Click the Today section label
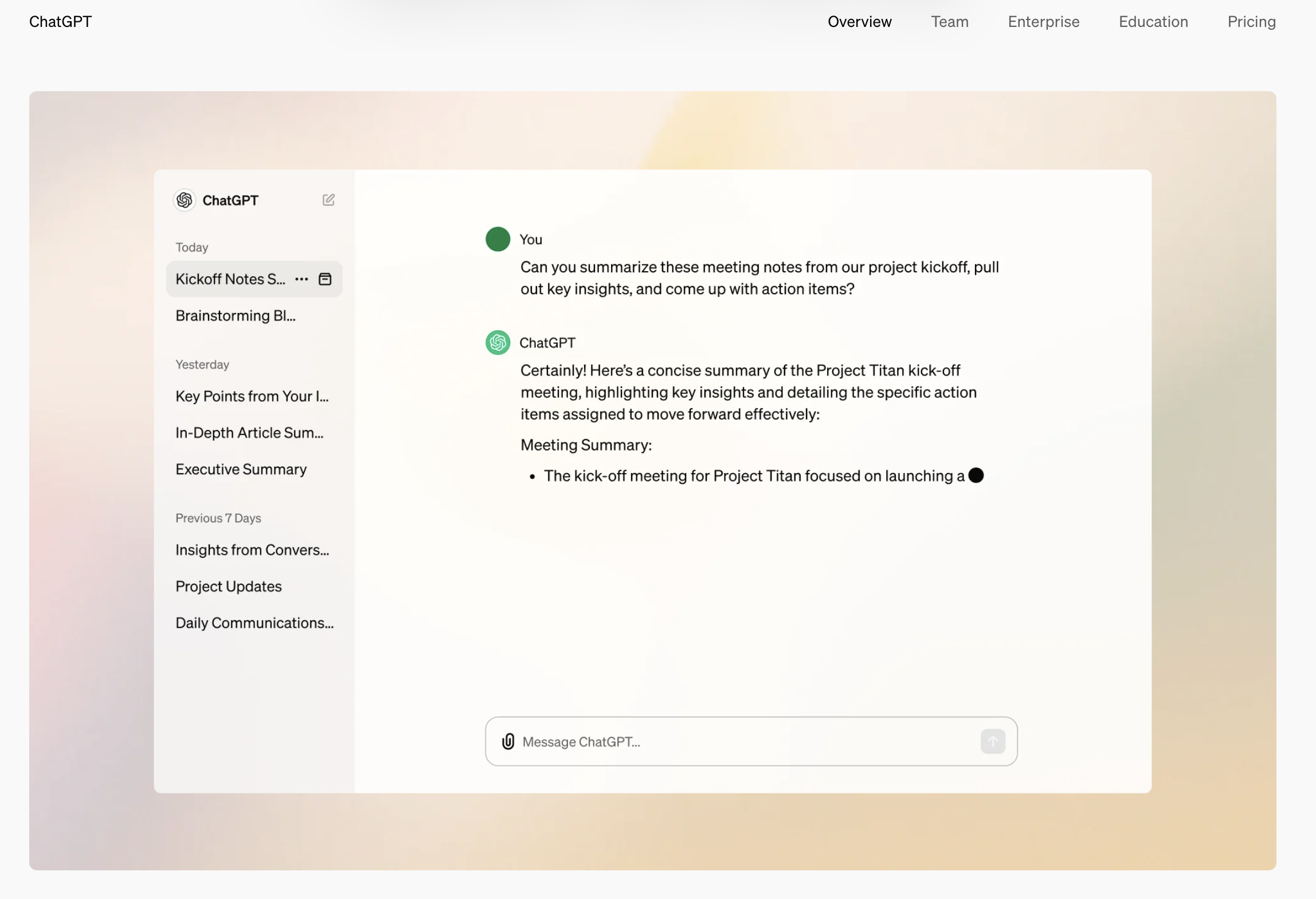 click(x=191, y=248)
